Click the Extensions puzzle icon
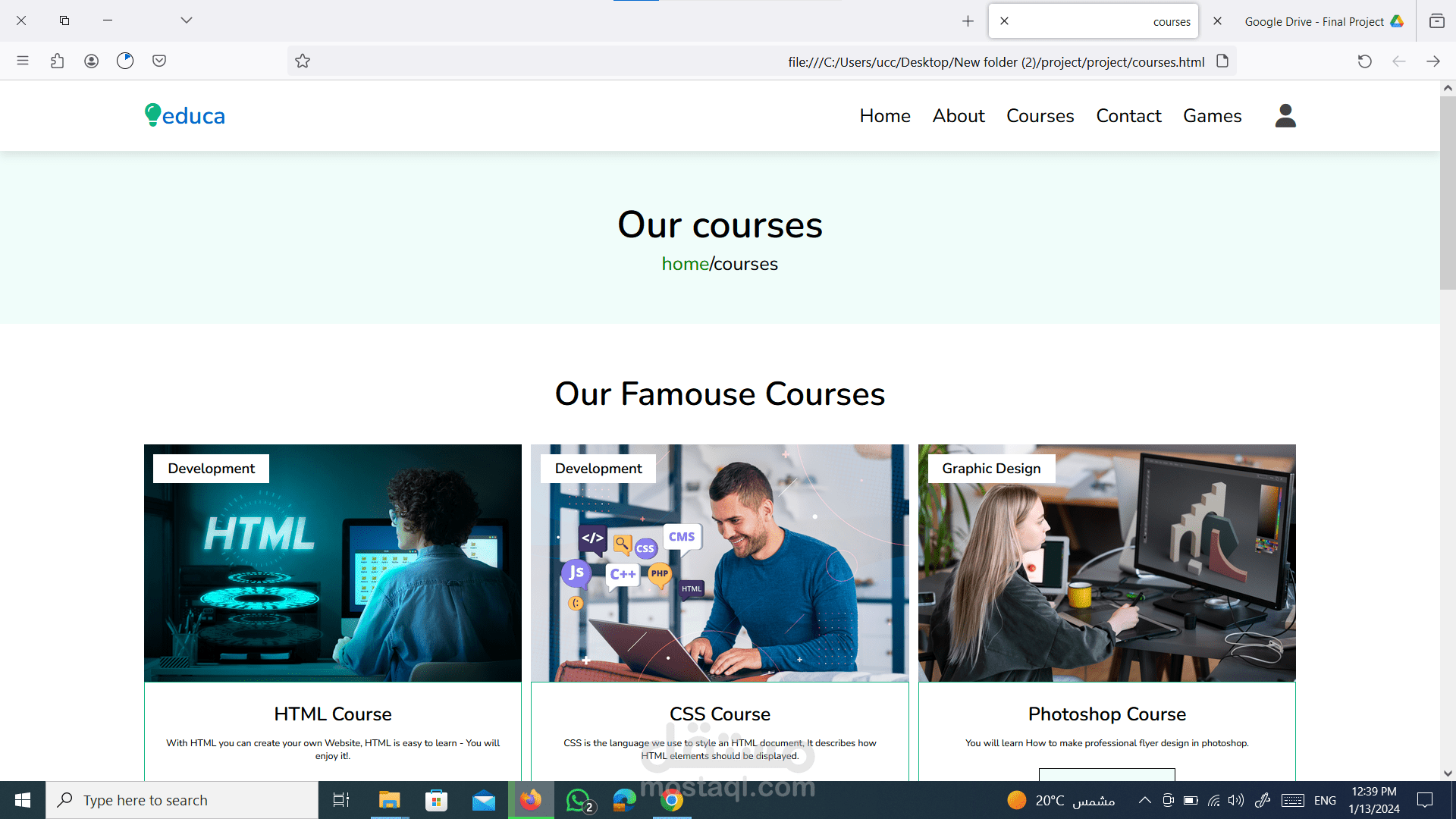This screenshot has width=1456, height=819. tap(57, 61)
